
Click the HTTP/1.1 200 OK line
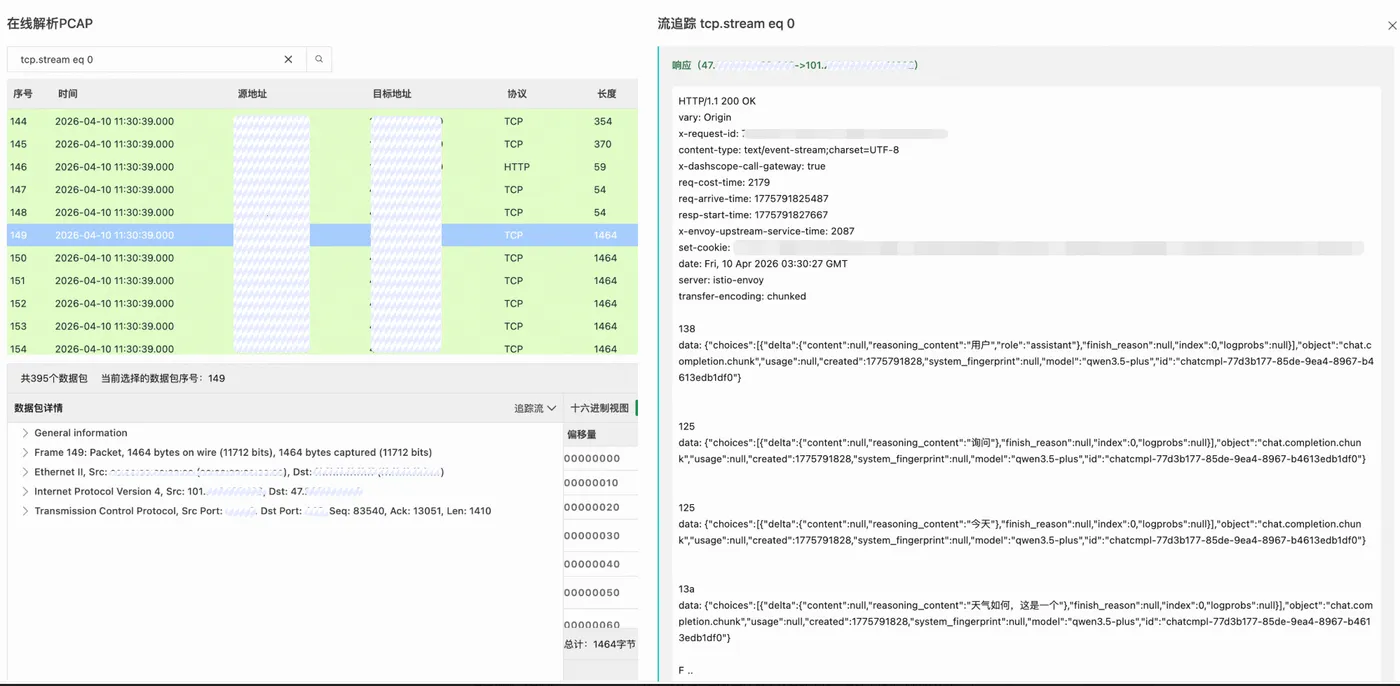click(x=717, y=102)
